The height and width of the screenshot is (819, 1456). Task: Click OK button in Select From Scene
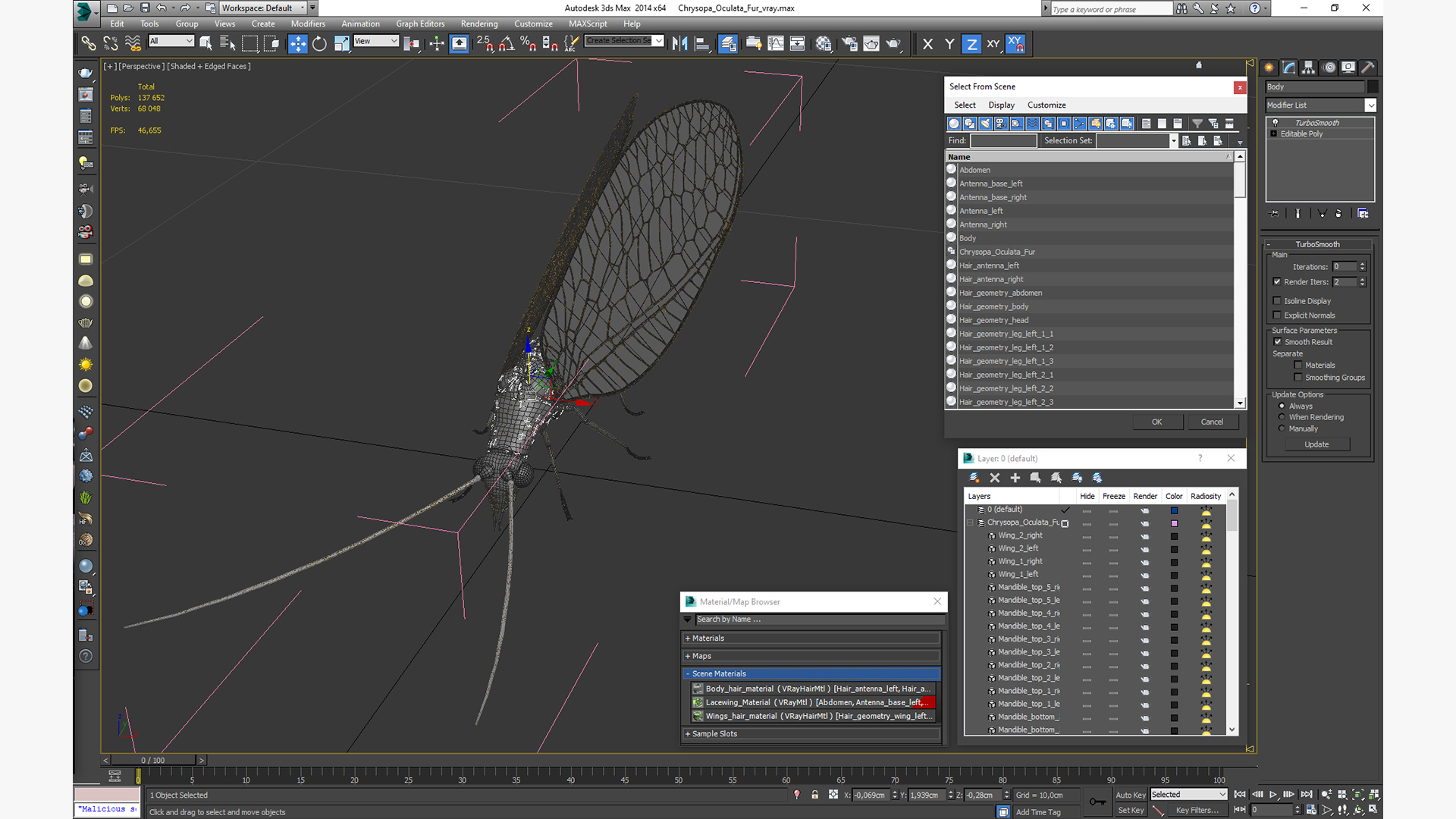click(1157, 421)
